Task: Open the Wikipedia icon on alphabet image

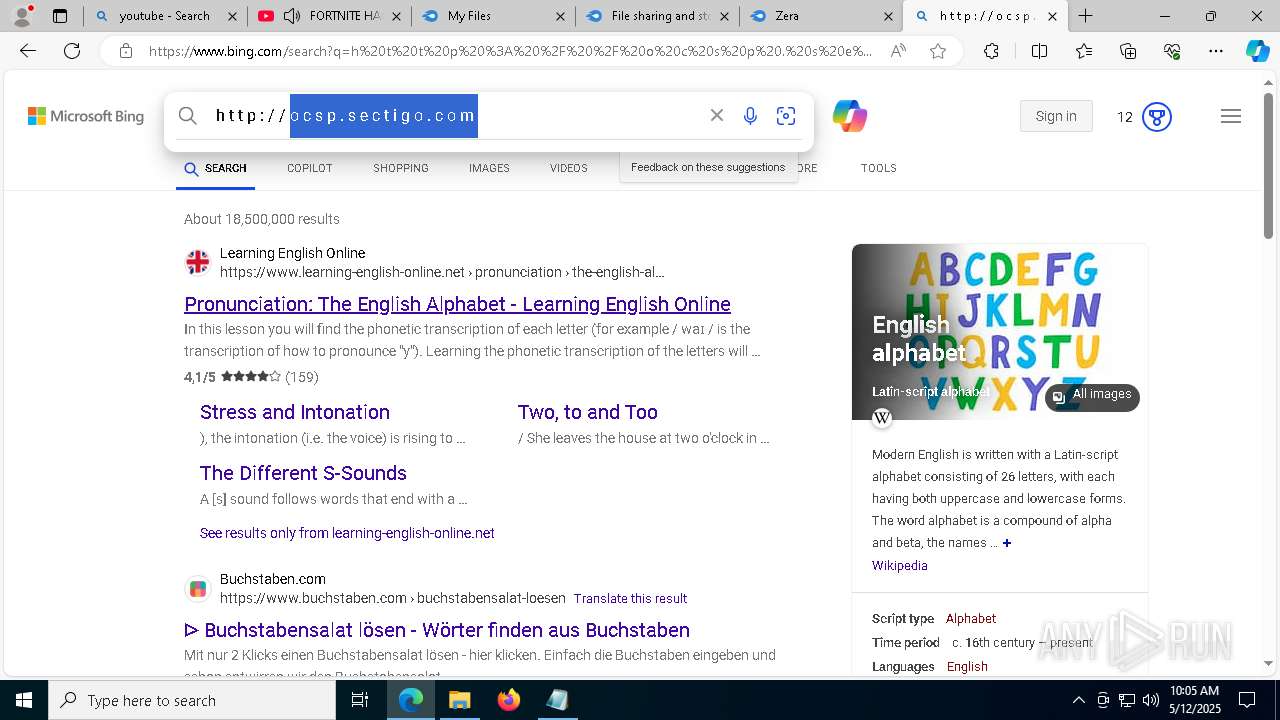Action: point(882,418)
